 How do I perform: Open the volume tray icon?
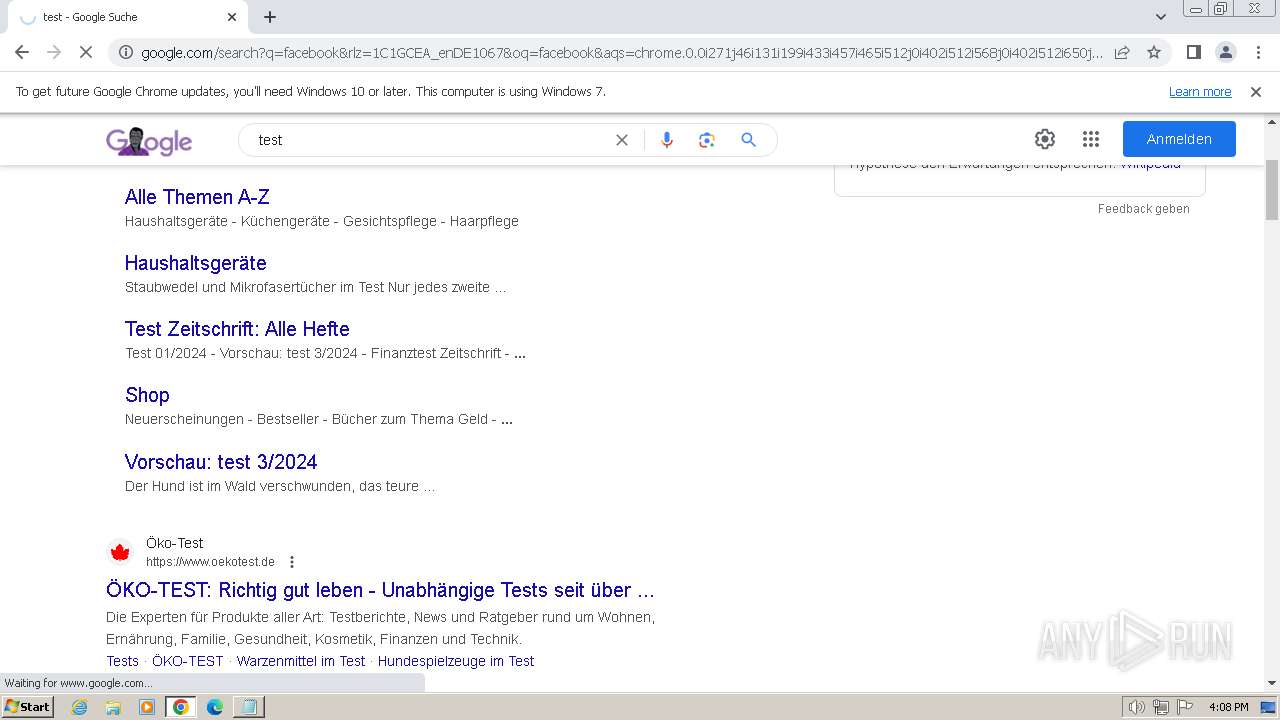(1137, 707)
